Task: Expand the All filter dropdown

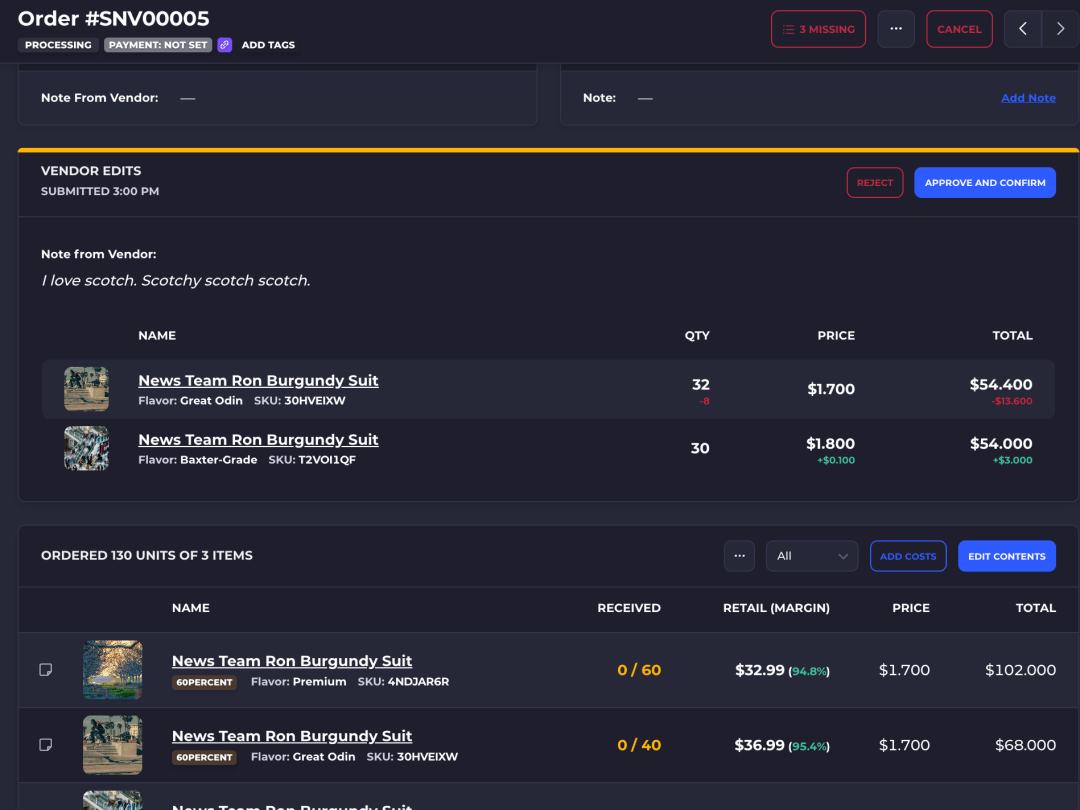Action: click(x=812, y=556)
